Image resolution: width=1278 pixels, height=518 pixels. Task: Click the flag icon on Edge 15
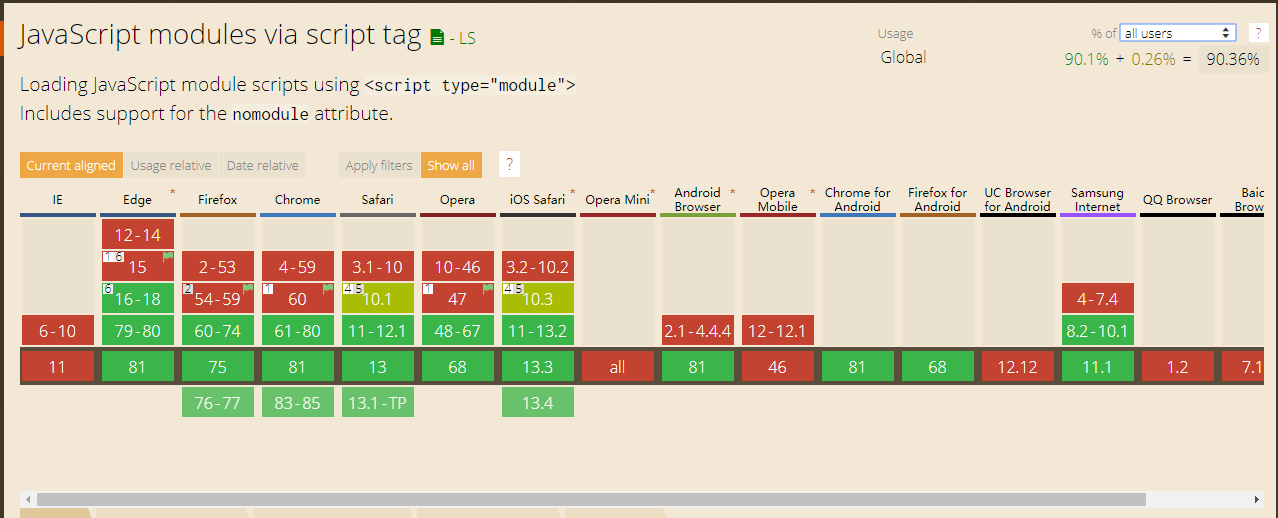(168, 257)
